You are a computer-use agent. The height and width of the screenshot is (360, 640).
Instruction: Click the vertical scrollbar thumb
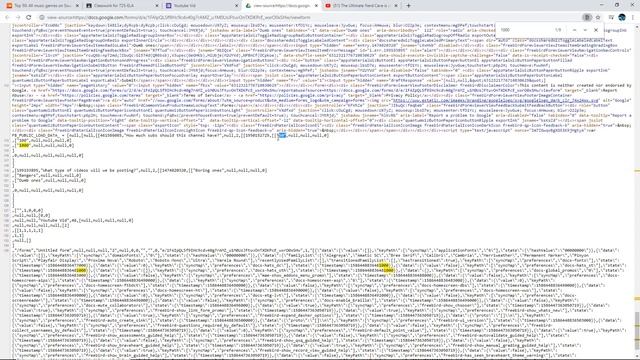[x=637, y=331]
